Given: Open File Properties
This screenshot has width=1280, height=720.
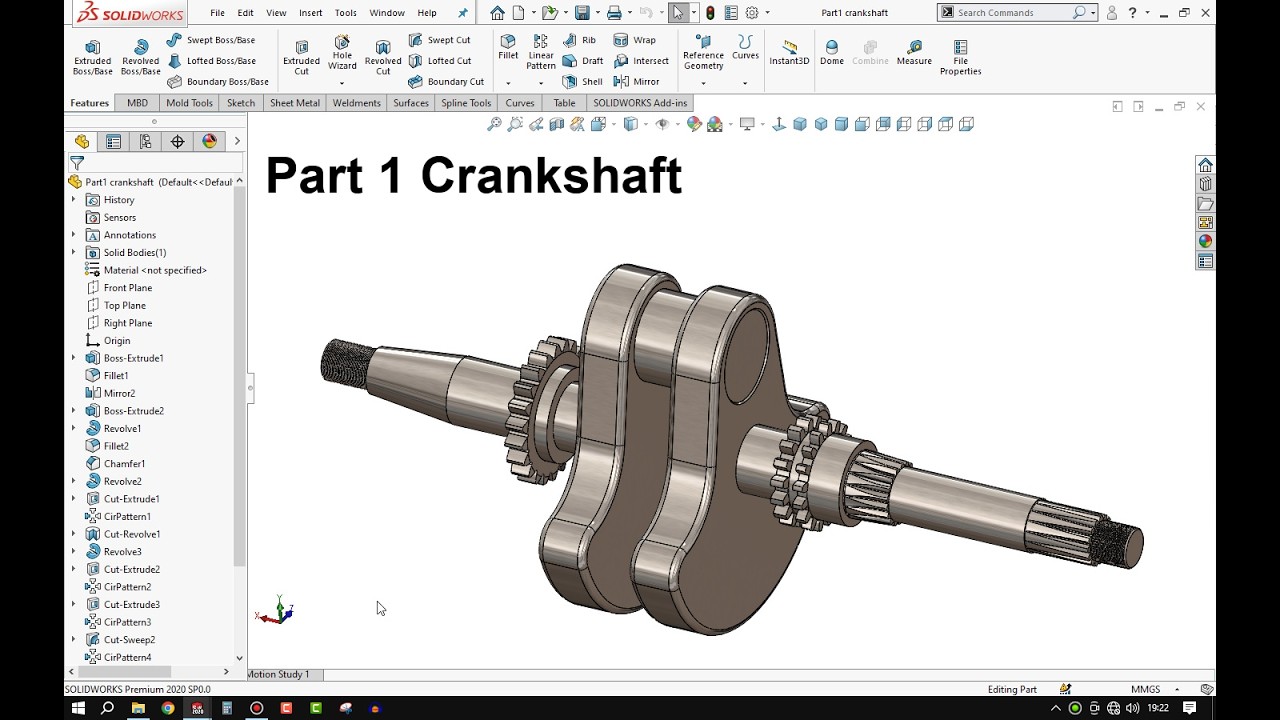Looking at the screenshot, I should pyautogui.click(x=960, y=58).
